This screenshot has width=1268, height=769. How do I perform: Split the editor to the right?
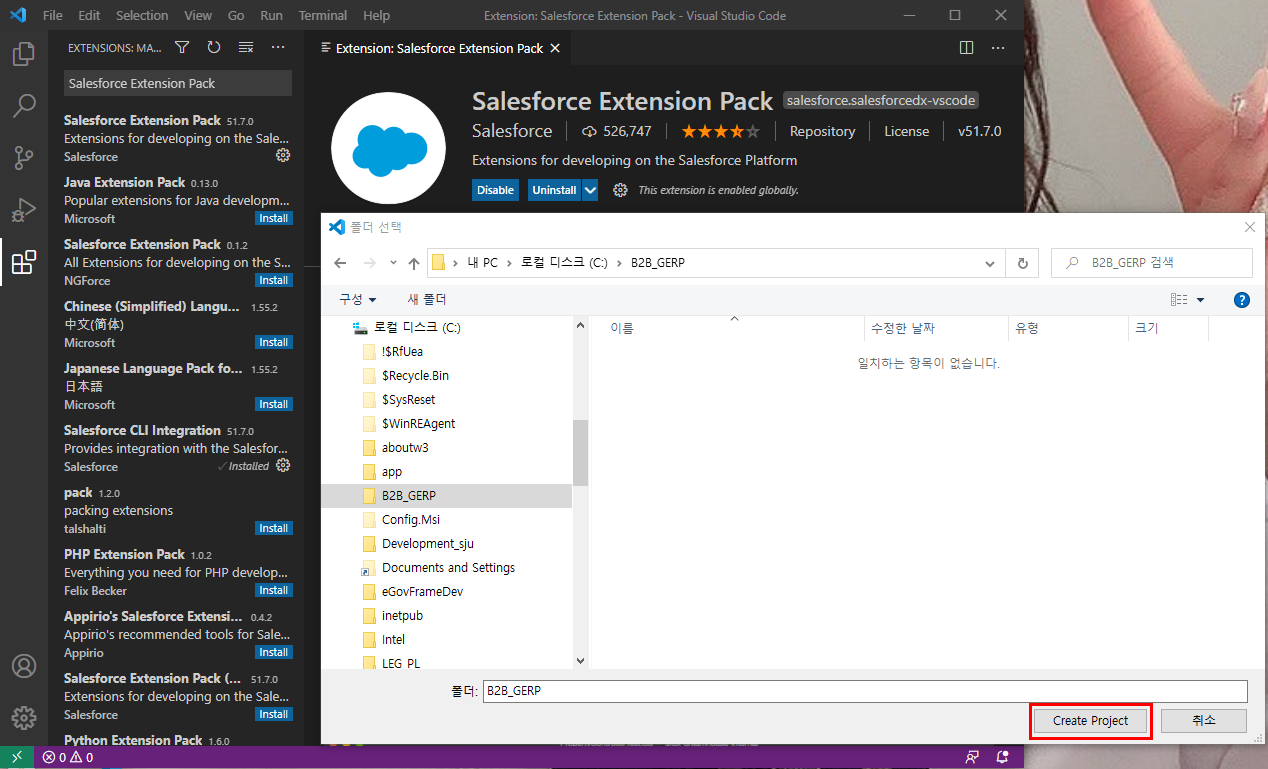pos(966,47)
